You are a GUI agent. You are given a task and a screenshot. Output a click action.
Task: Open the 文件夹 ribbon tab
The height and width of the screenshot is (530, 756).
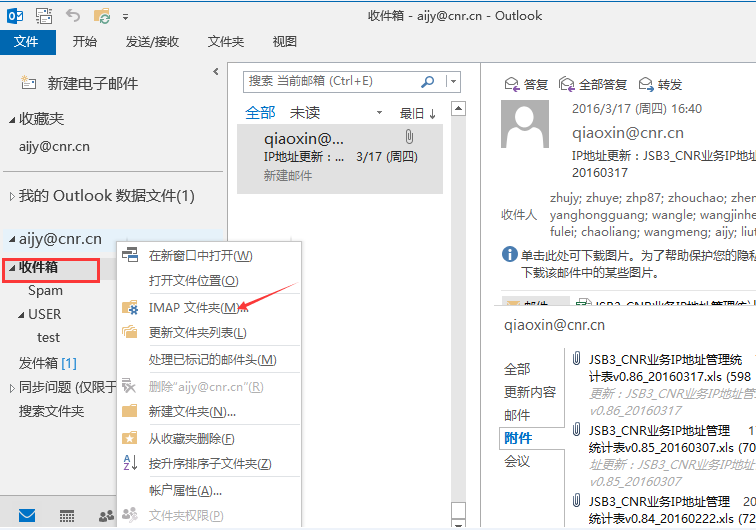coord(226,42)
